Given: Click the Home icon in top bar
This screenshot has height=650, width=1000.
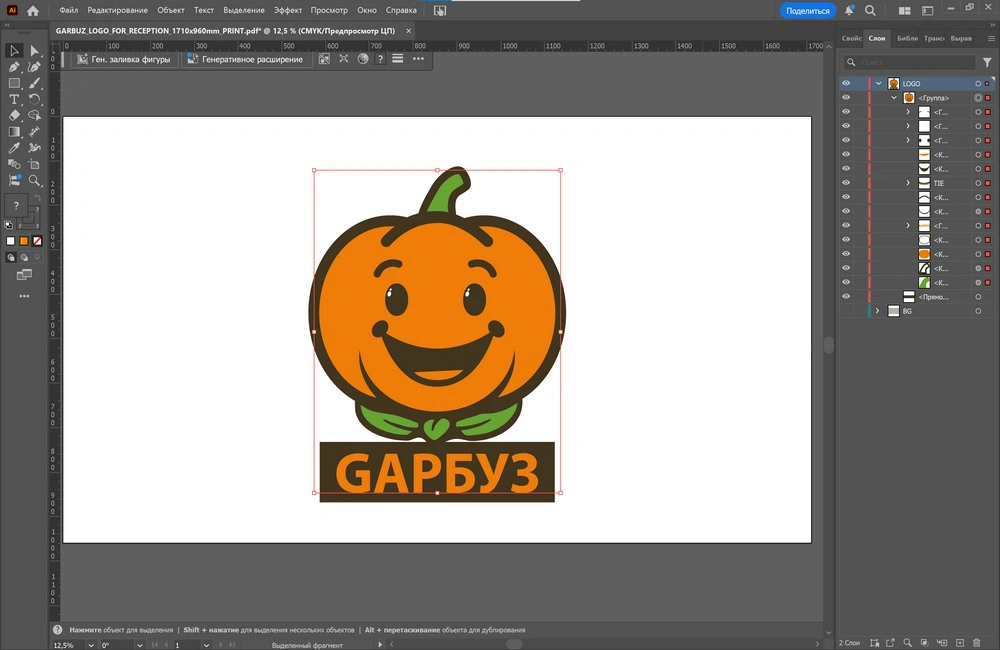Looking at the screenshot, I should click(32, 11).
